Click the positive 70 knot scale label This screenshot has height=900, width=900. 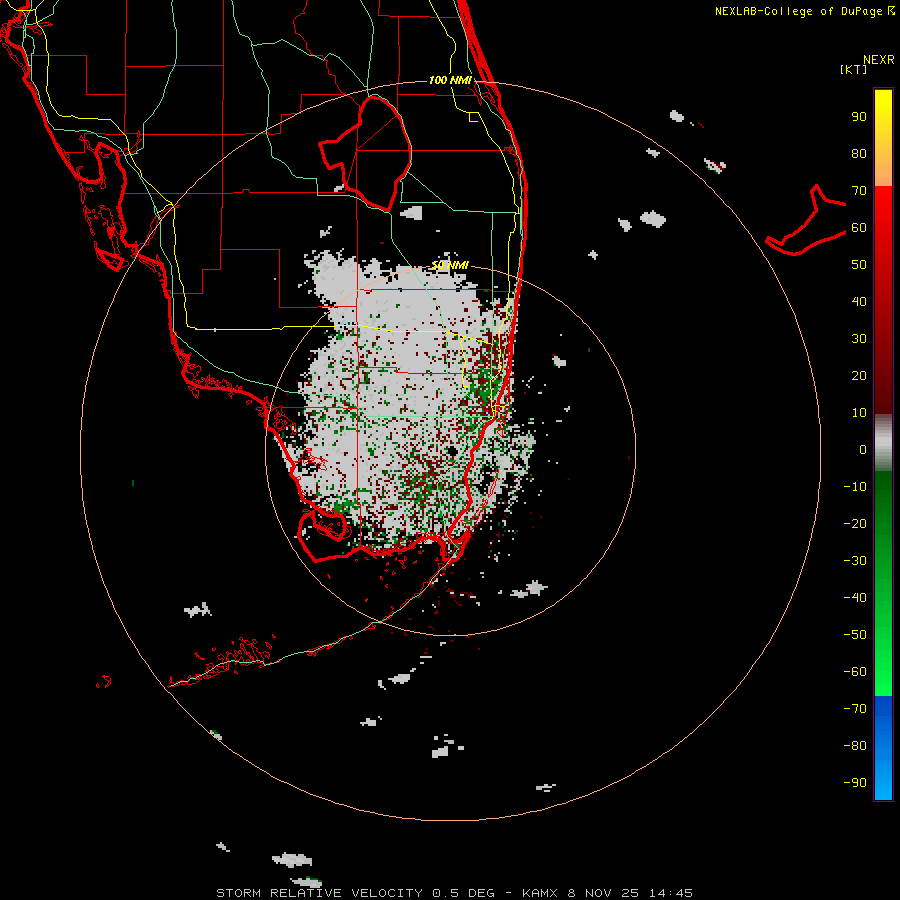coord(859,191)
